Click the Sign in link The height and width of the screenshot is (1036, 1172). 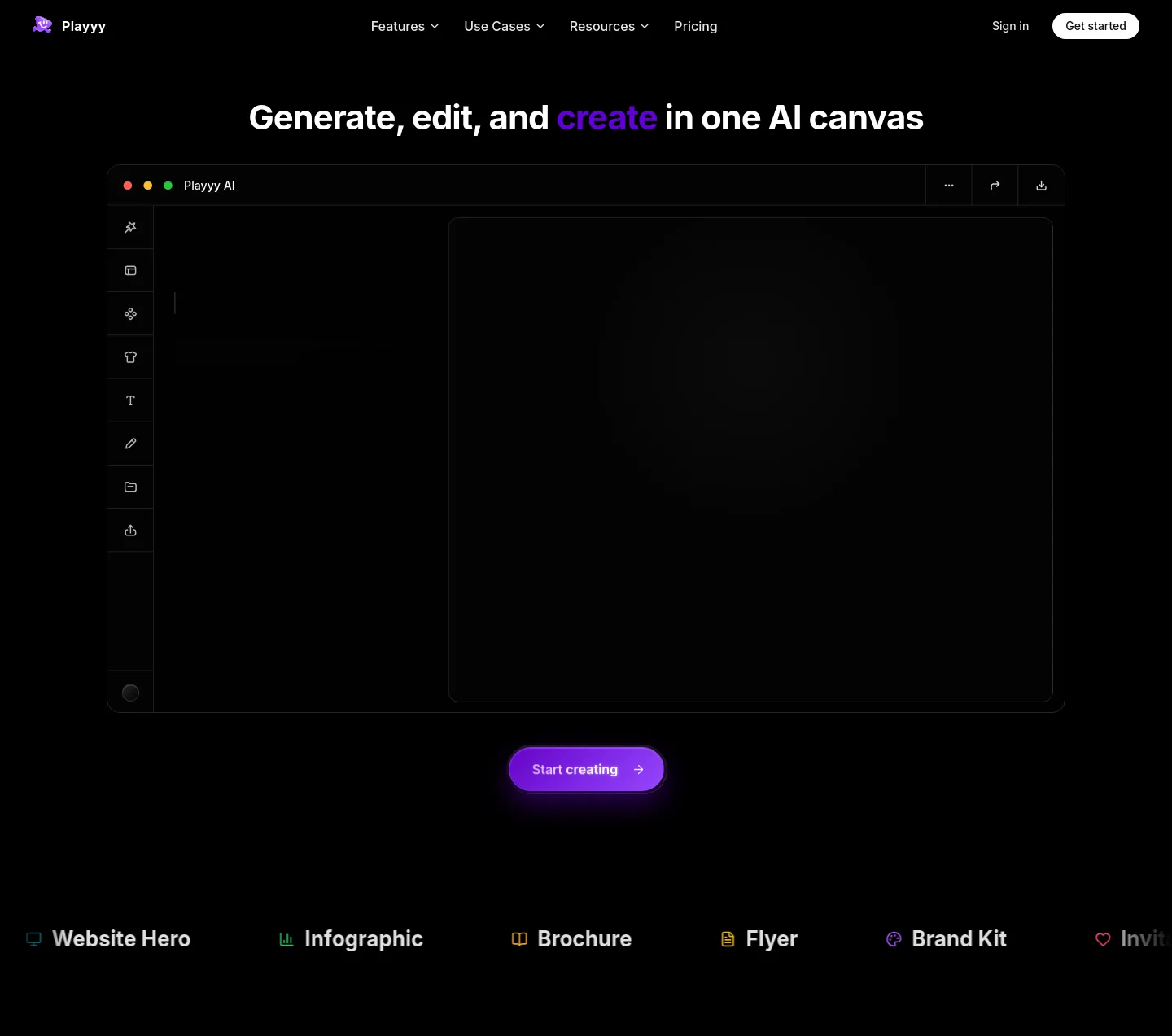[1010, 26]
